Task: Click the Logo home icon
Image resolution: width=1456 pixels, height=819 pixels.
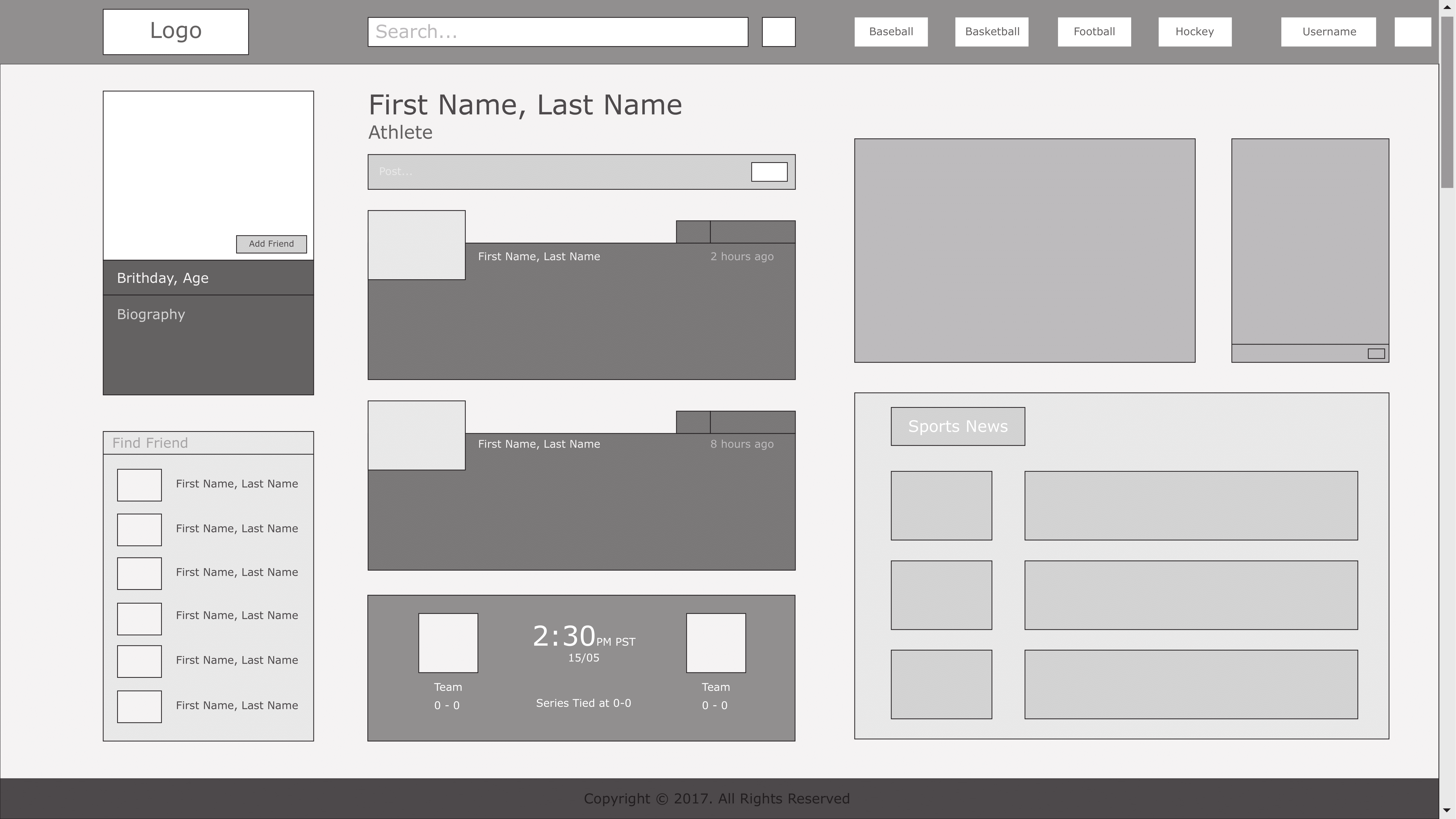Action: 175,31
